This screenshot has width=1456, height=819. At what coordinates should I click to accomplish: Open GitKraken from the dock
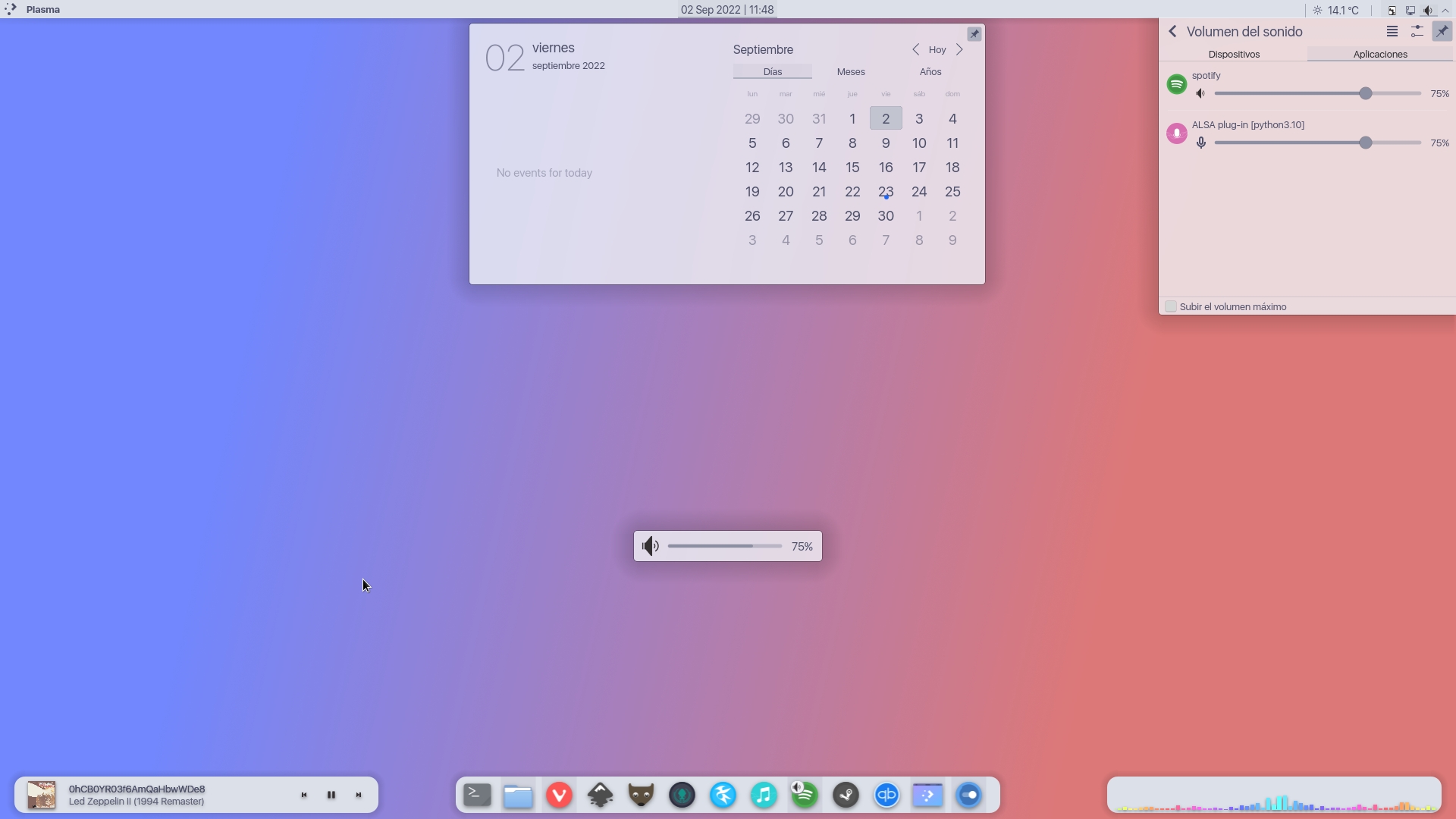pos(682,795)
